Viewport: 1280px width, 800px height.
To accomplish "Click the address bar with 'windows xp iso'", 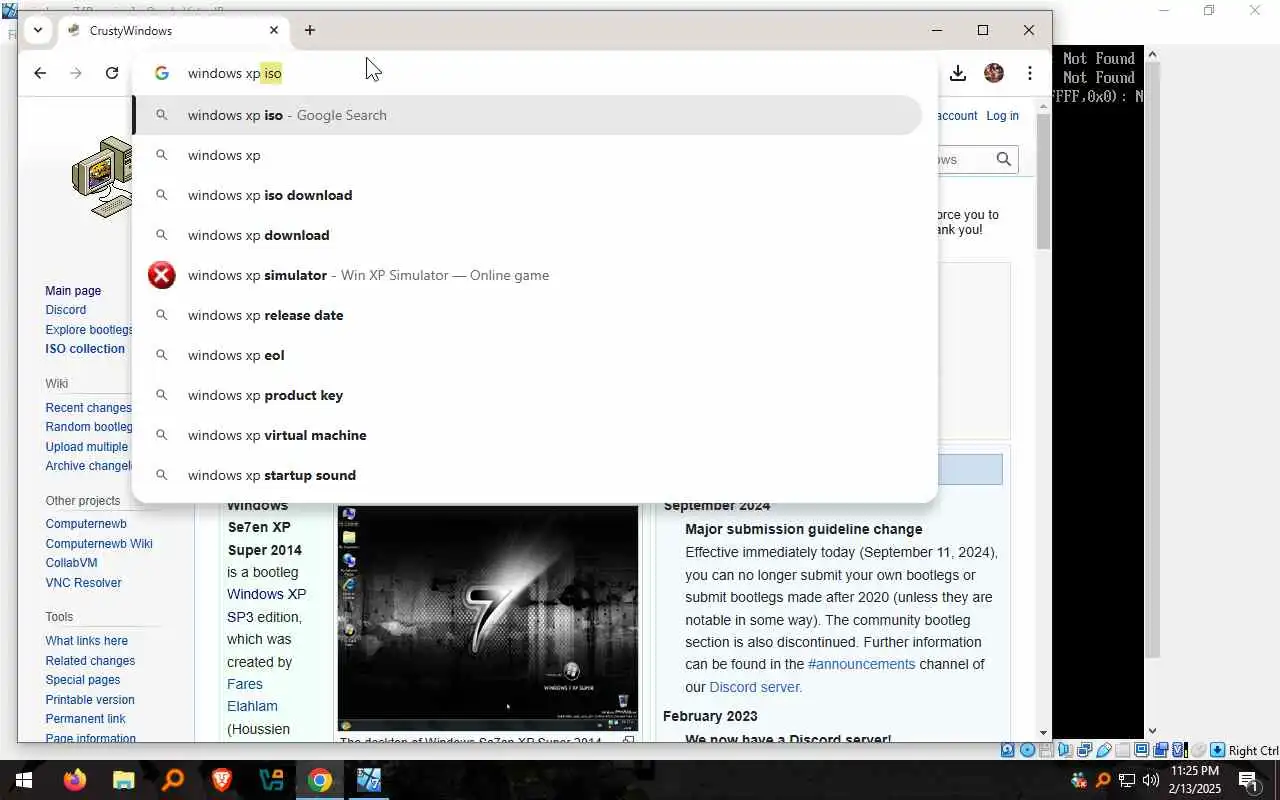I will (535, 73).
